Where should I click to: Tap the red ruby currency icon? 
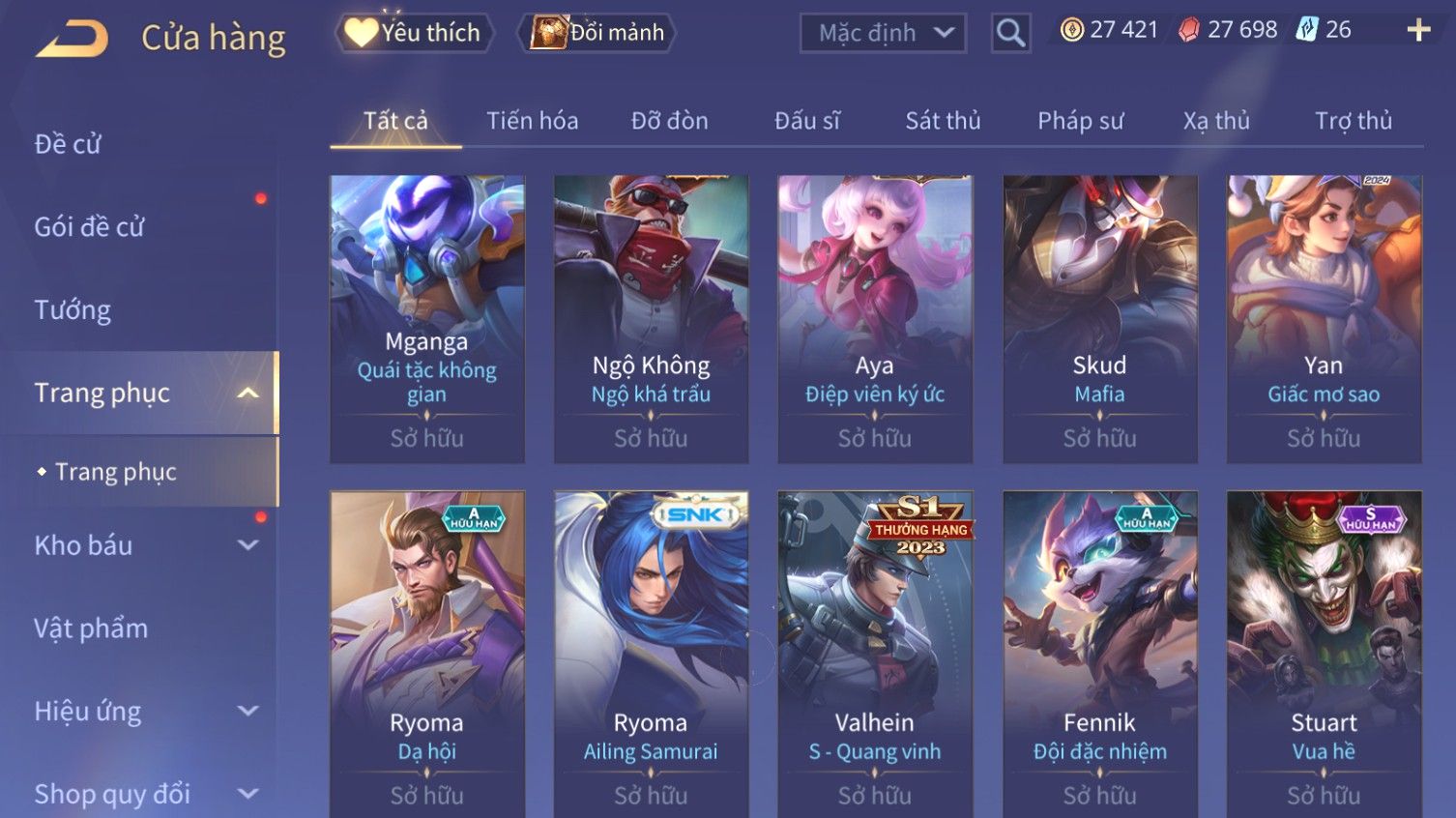tap(1189, 30)
